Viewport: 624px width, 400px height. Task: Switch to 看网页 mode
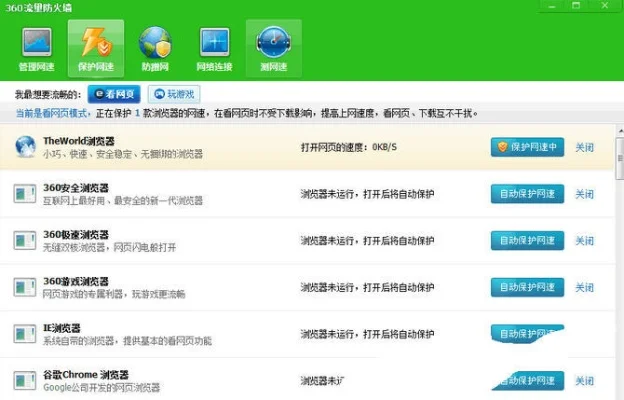[x=114, y=94]
